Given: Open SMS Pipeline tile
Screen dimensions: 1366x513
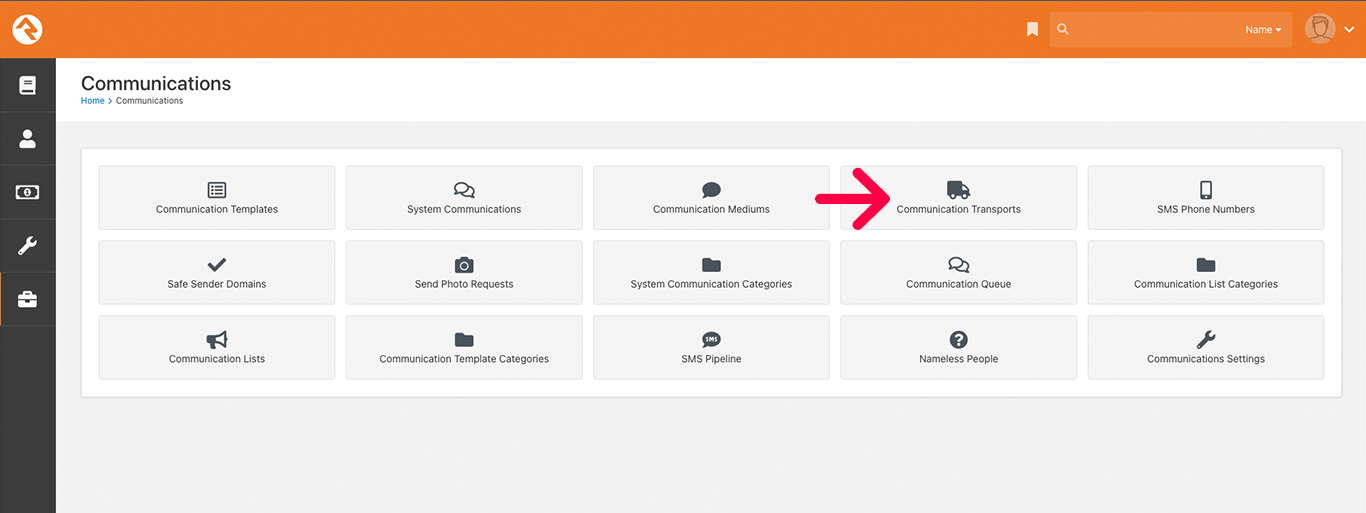Looking at the screenshot, I should [711, 348].
